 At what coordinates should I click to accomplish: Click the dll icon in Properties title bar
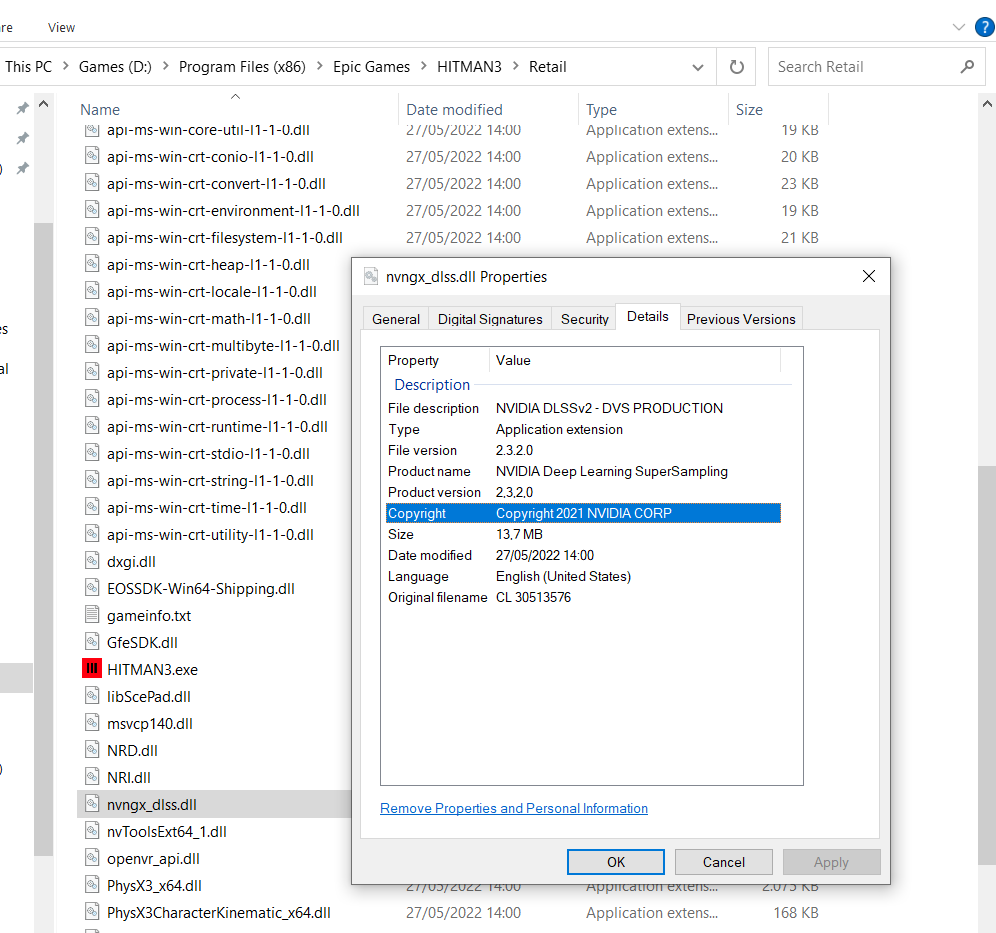[x=371, y=276]
